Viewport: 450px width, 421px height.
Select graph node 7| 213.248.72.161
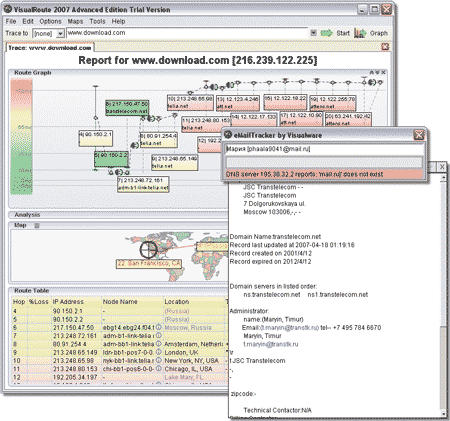tap(143, 184)
